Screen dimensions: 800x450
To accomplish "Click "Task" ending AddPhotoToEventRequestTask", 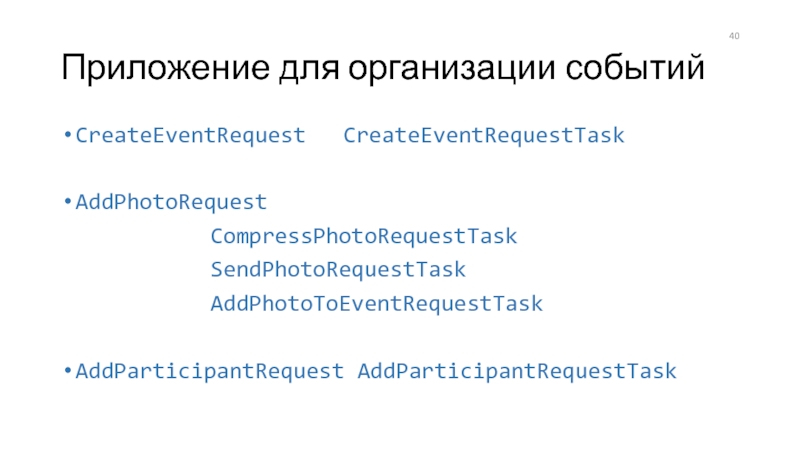I will (x=517, y=304).
